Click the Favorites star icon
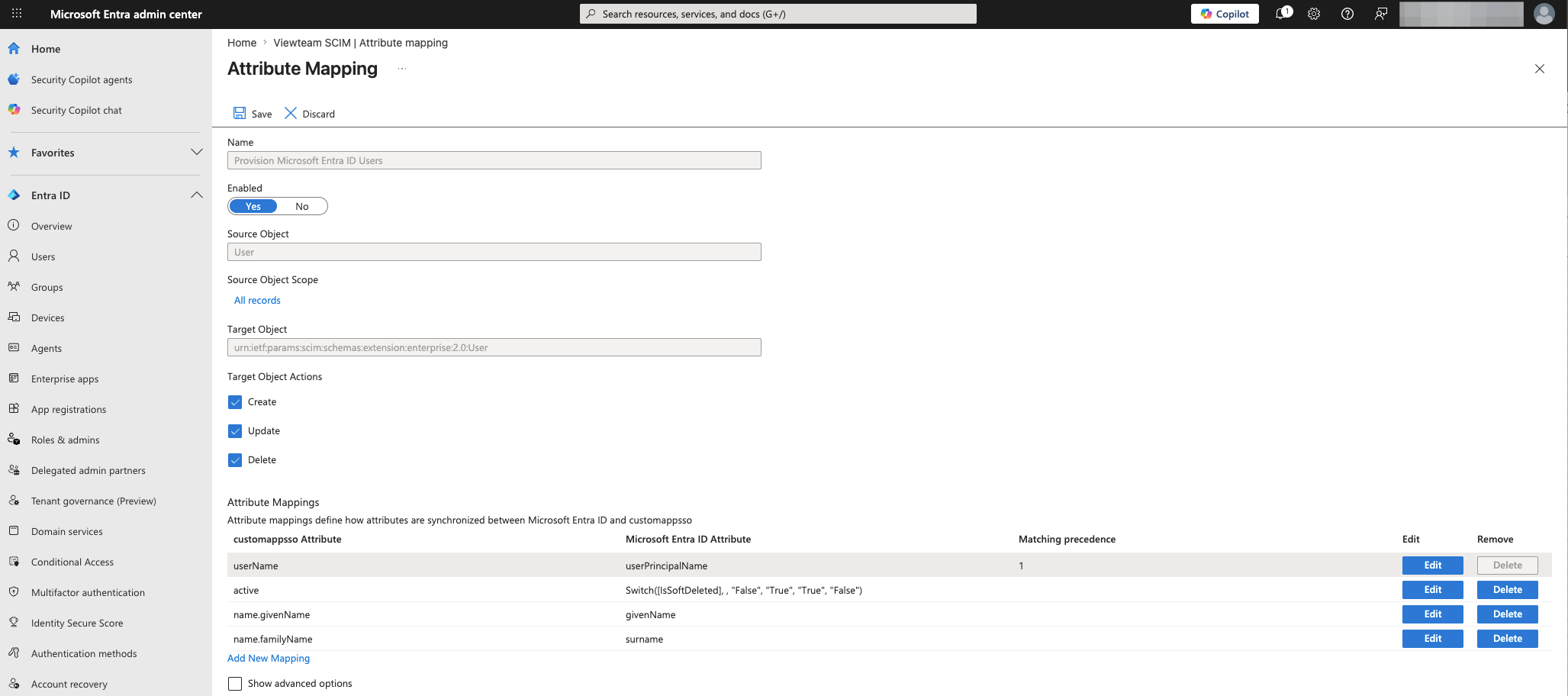This screenshot has height=696, width=1568. coord(14,153)
